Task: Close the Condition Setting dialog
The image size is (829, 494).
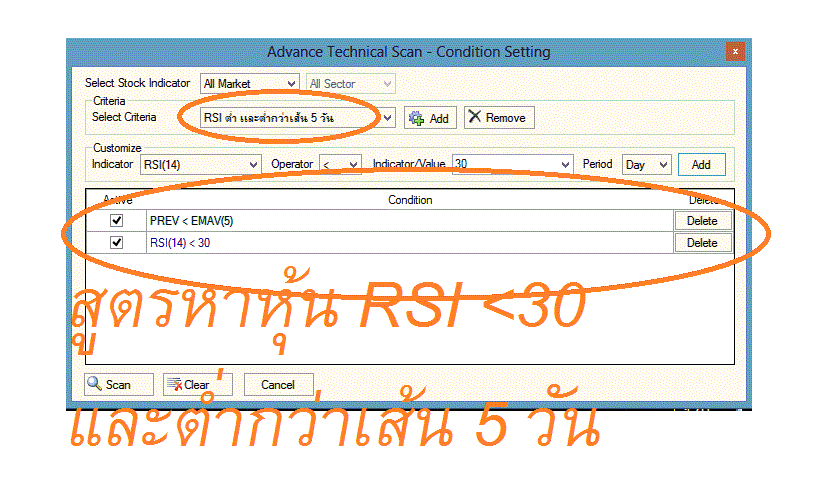Action: click(735, 51)
